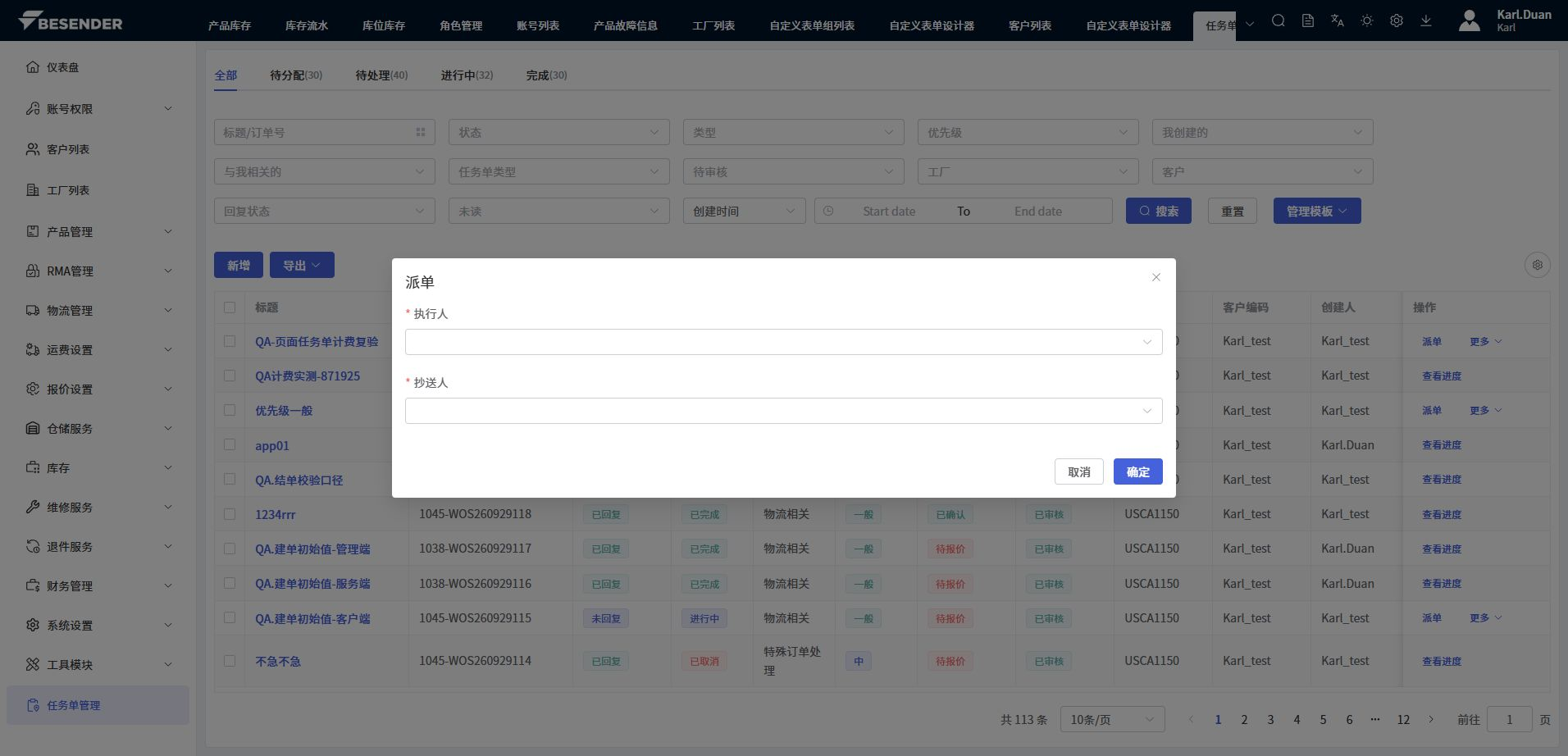This screenshot has height=756, width=1568.
Task: Click the 新增 button
Action: (239, 265)
